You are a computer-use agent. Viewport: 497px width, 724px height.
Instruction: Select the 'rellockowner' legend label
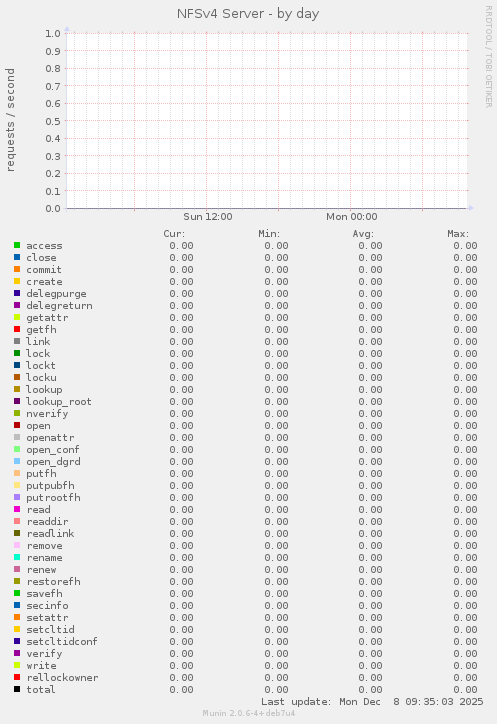click(62, 677)
